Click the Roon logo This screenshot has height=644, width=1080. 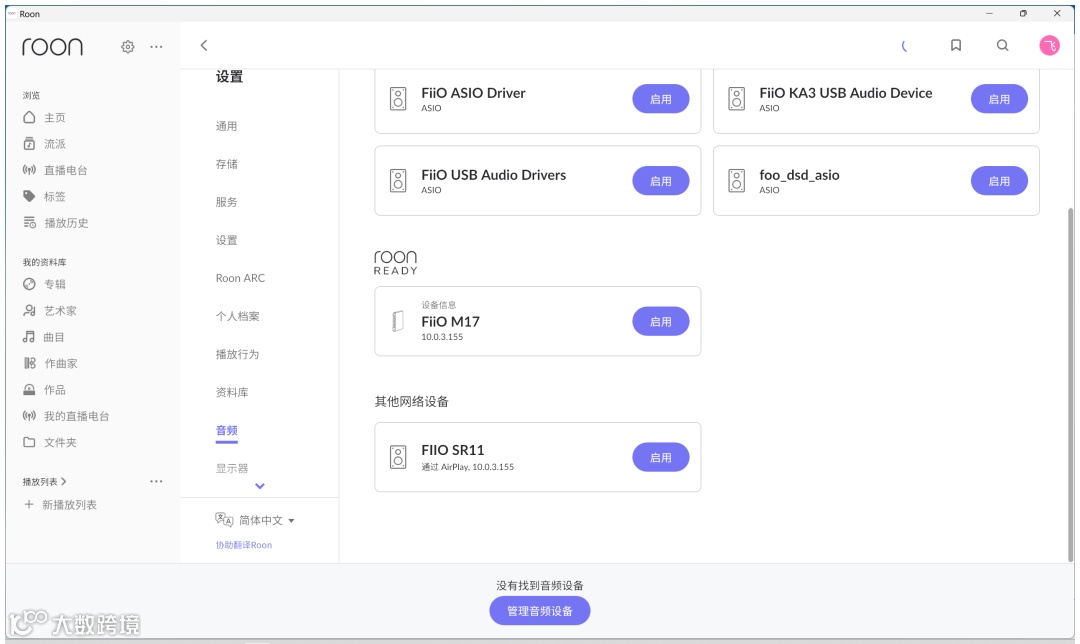(x=52, y=47)
